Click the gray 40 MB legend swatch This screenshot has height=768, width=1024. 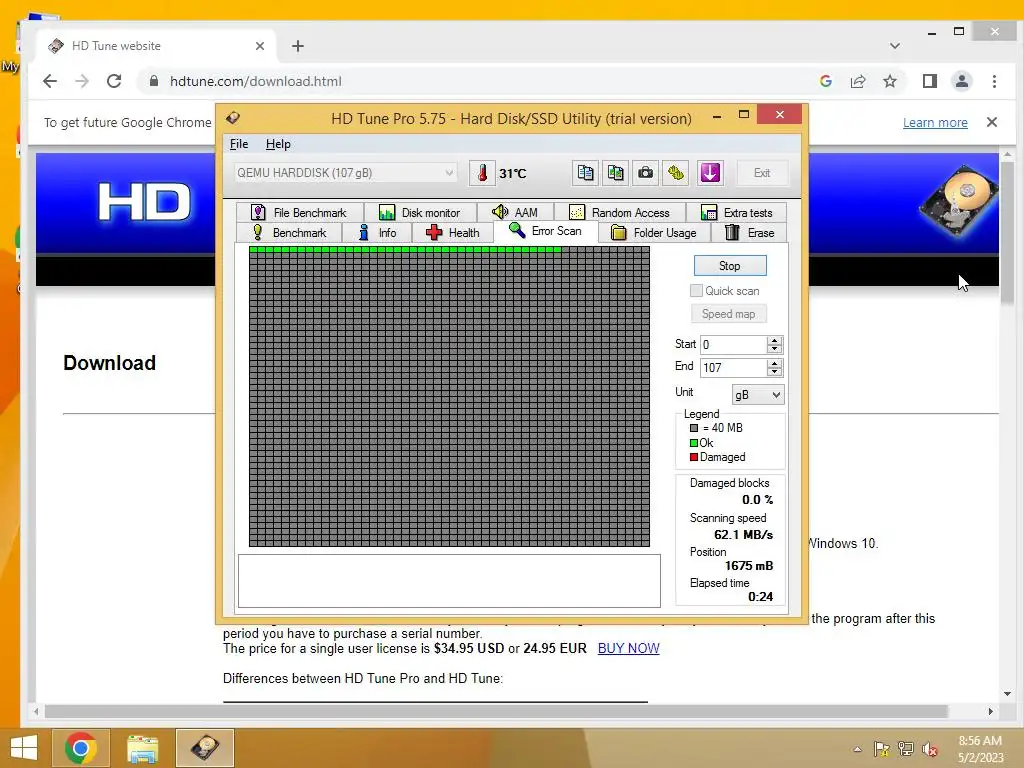tap(694, 428)
